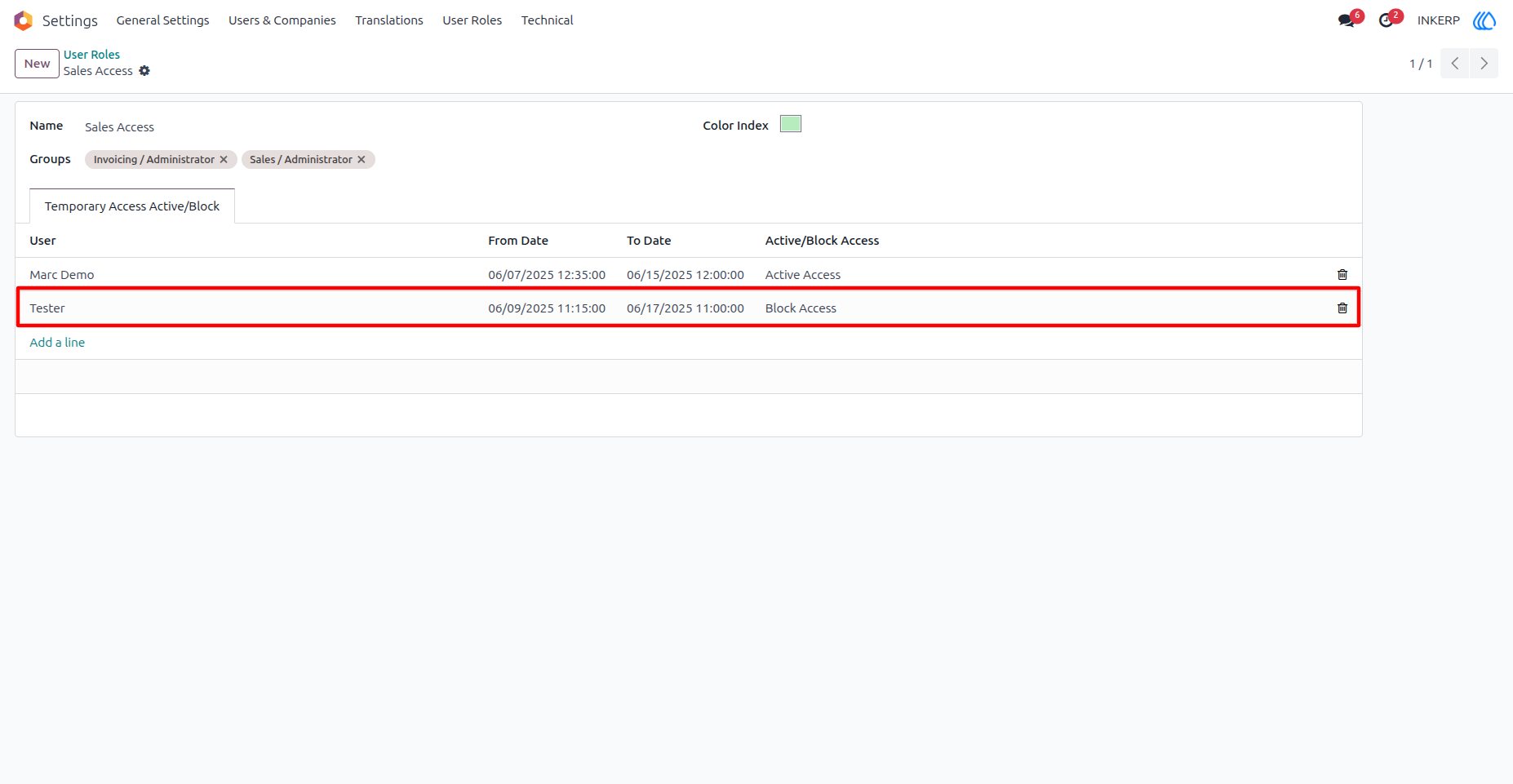
Task: Open Technical menu
Action: coord(548,20)
